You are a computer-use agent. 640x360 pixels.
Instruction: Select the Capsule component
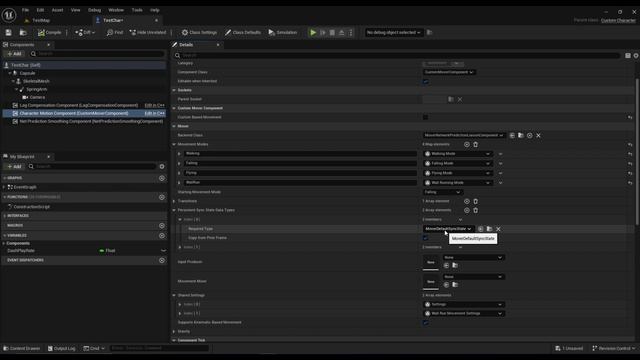point(27,73)
